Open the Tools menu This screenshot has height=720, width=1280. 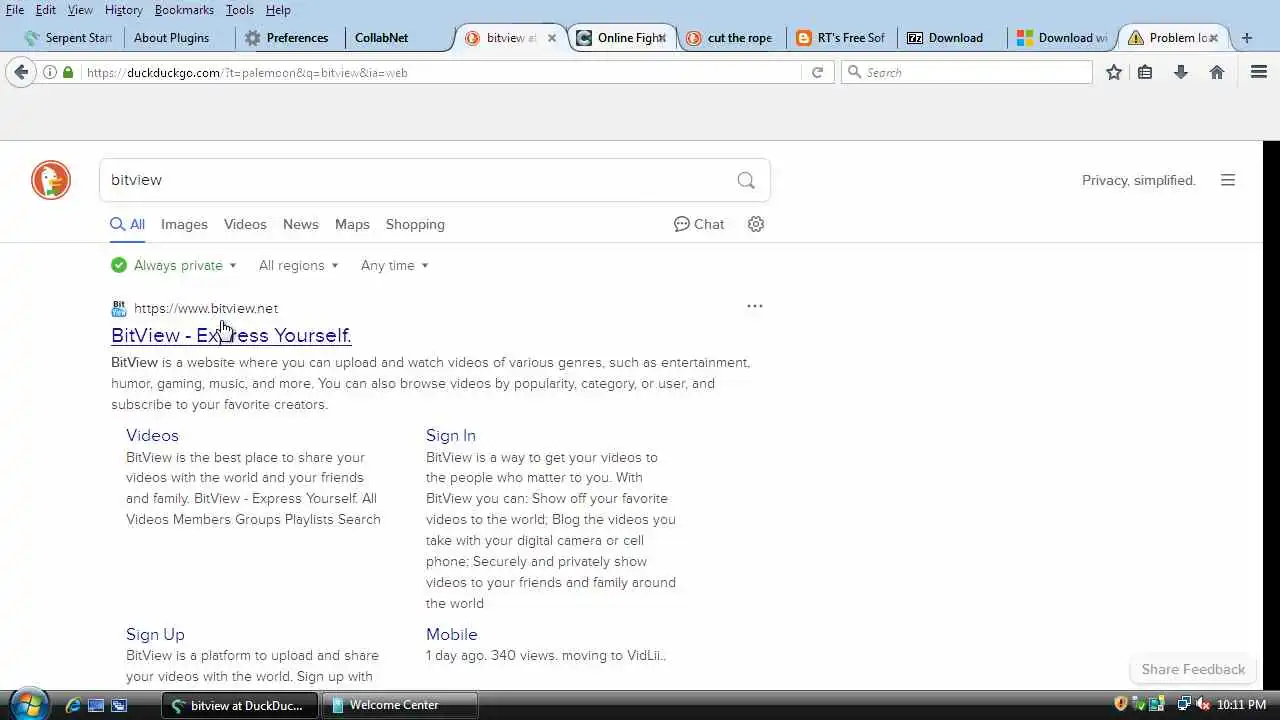point(239,9)
